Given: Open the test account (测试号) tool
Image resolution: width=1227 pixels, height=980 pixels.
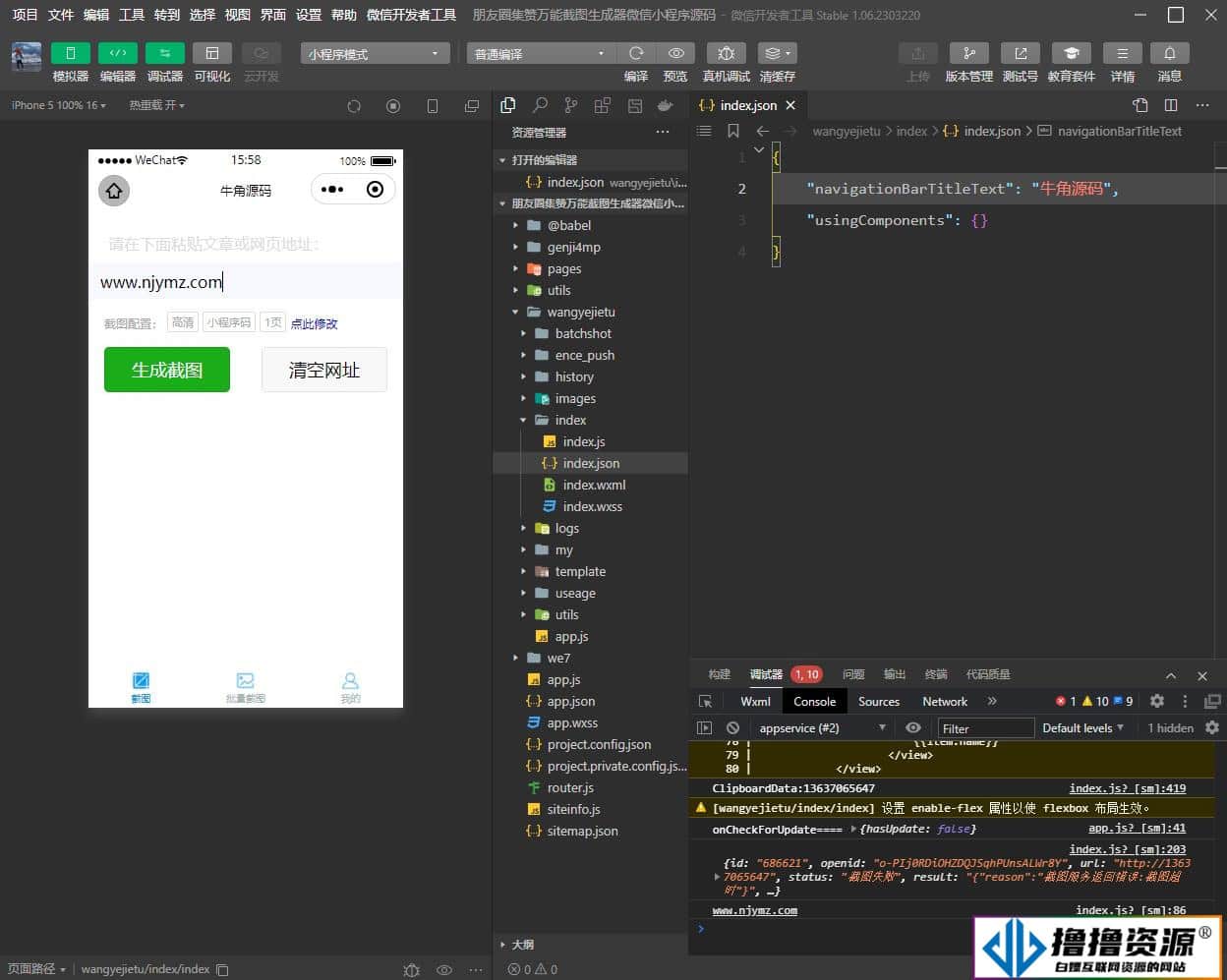Looking at the screenshot, I should click(1021, 53).
